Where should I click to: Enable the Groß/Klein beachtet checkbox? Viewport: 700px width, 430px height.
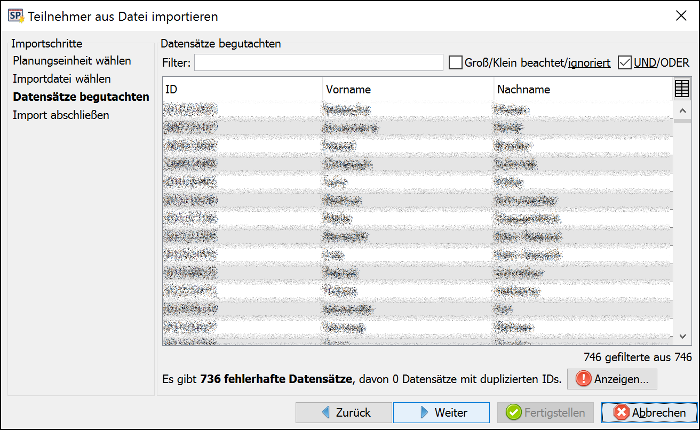coord(455,63)
